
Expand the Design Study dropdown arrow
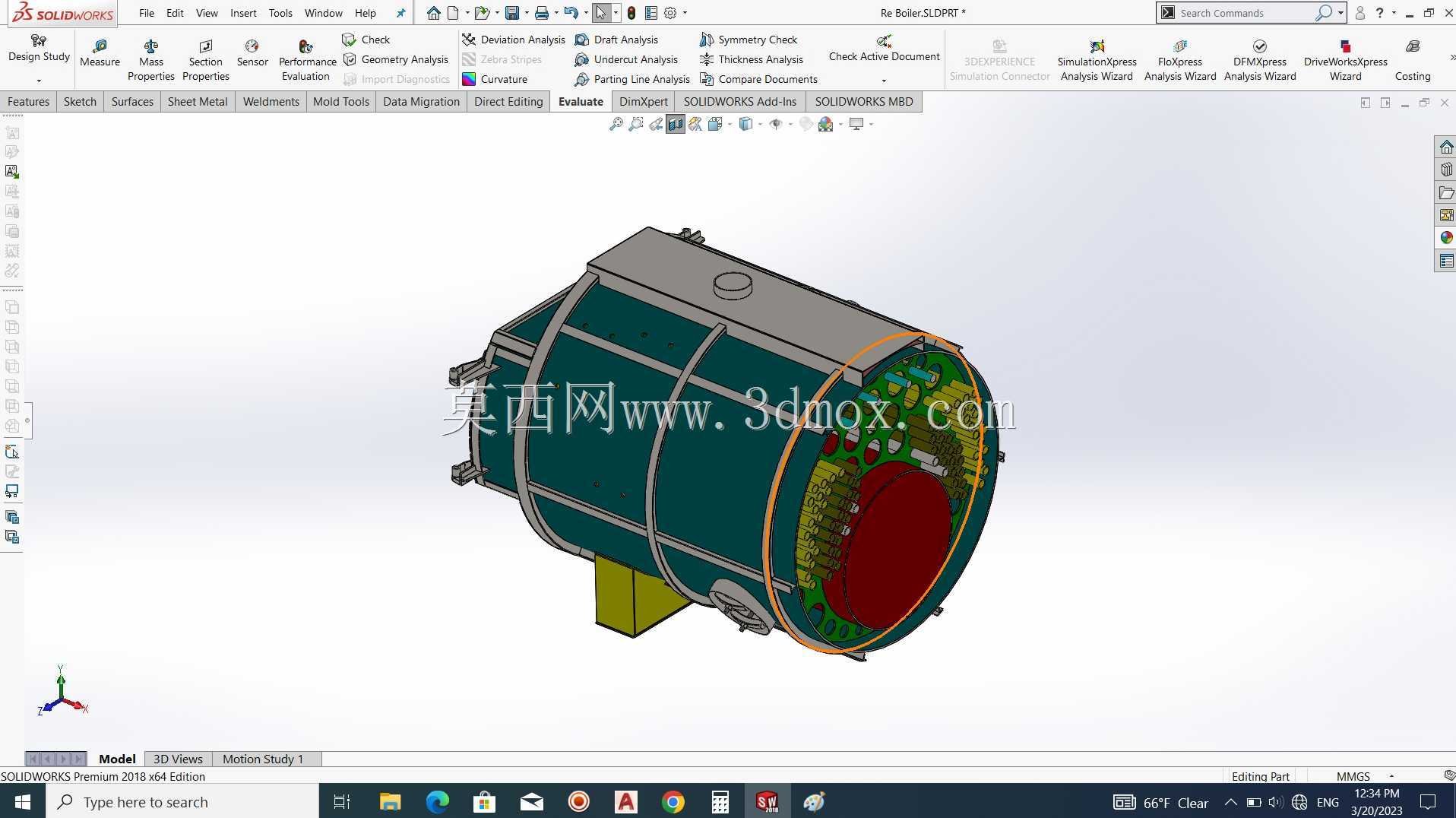(x=39, y=80)
